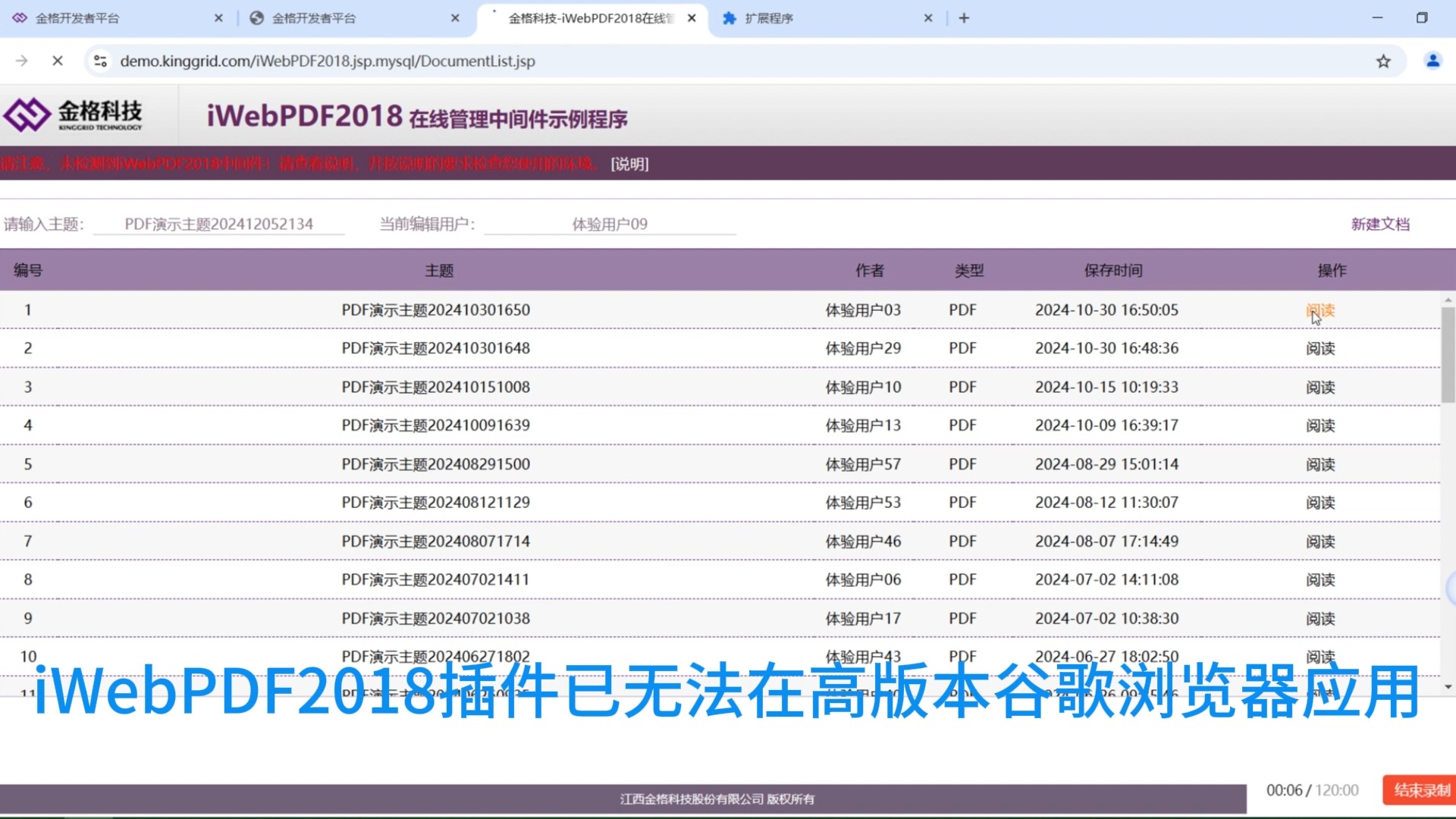Click the bookmark star in the address bar
1456x819 pixels.
(x=1383, y=61)
